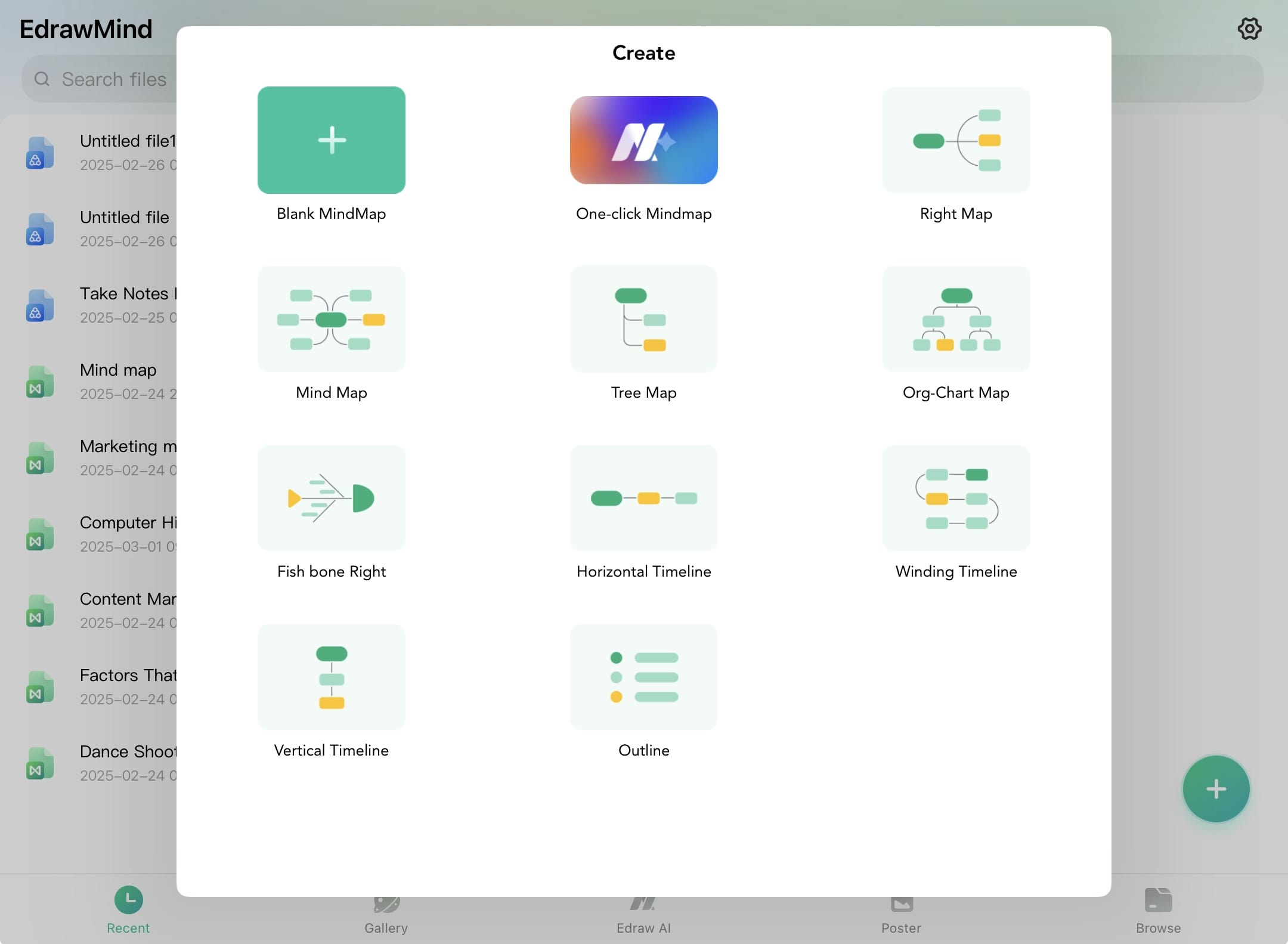Click the green floating plus button
The image size is (1288, 944).
coord(1216,788)
